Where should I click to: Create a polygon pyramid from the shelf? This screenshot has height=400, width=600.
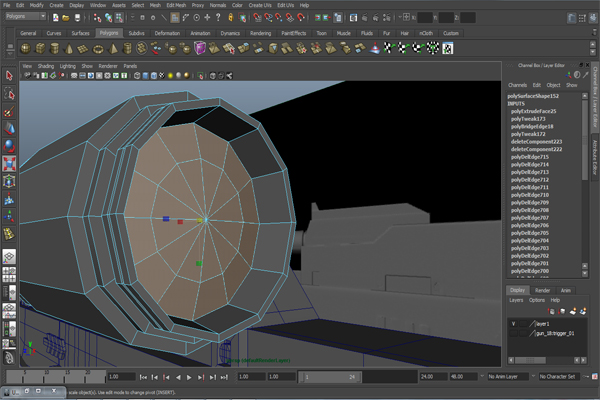[x=113, y=49]
